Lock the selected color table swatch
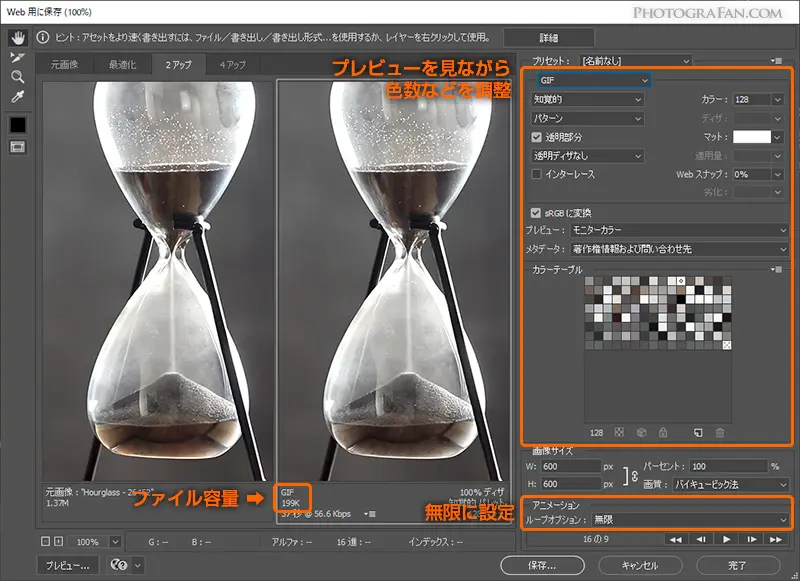This screenshot has width=800, height=581. pos(664,432)
